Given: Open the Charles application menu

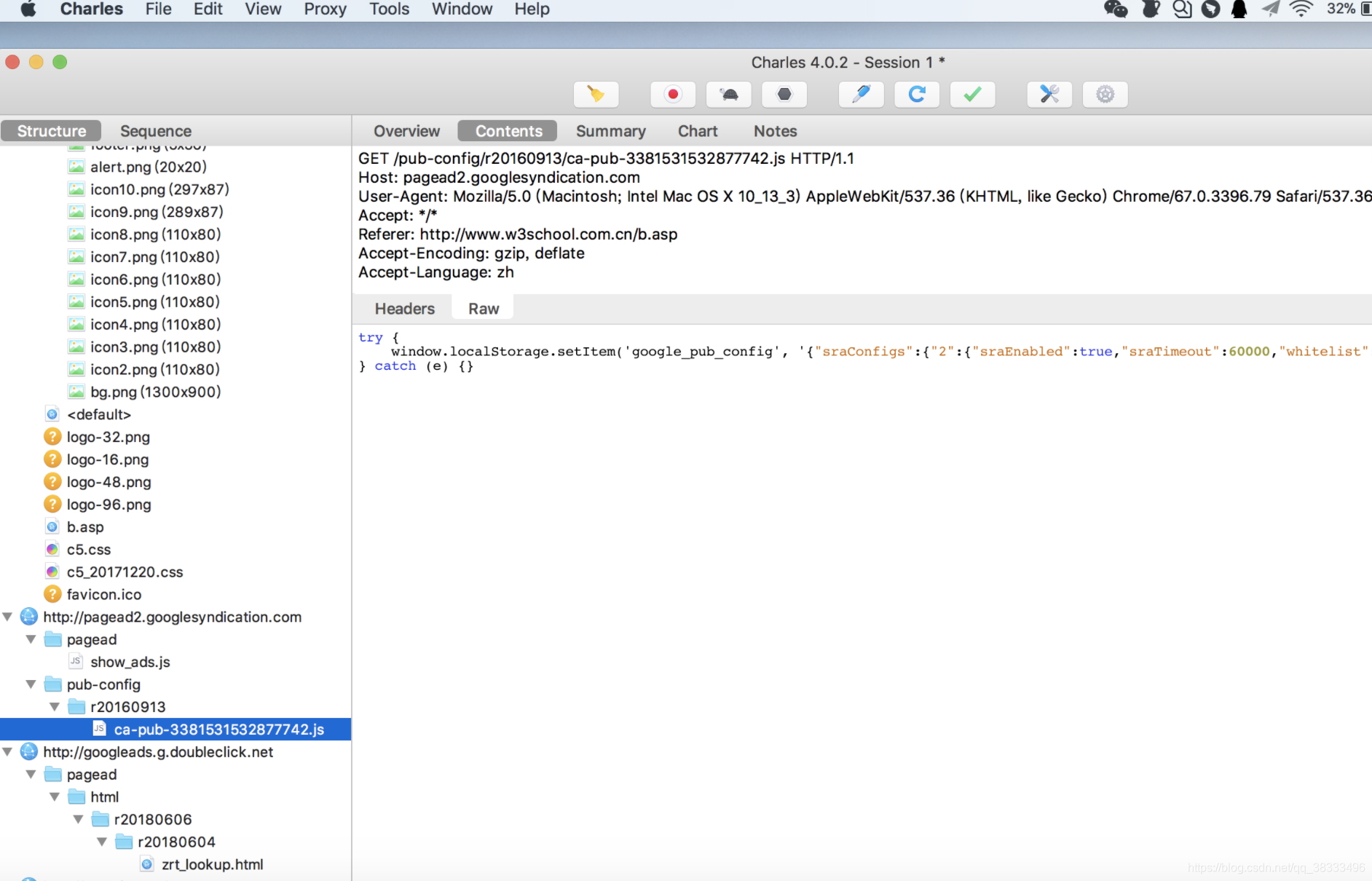Looking at the screenshot, I should 91,9.
